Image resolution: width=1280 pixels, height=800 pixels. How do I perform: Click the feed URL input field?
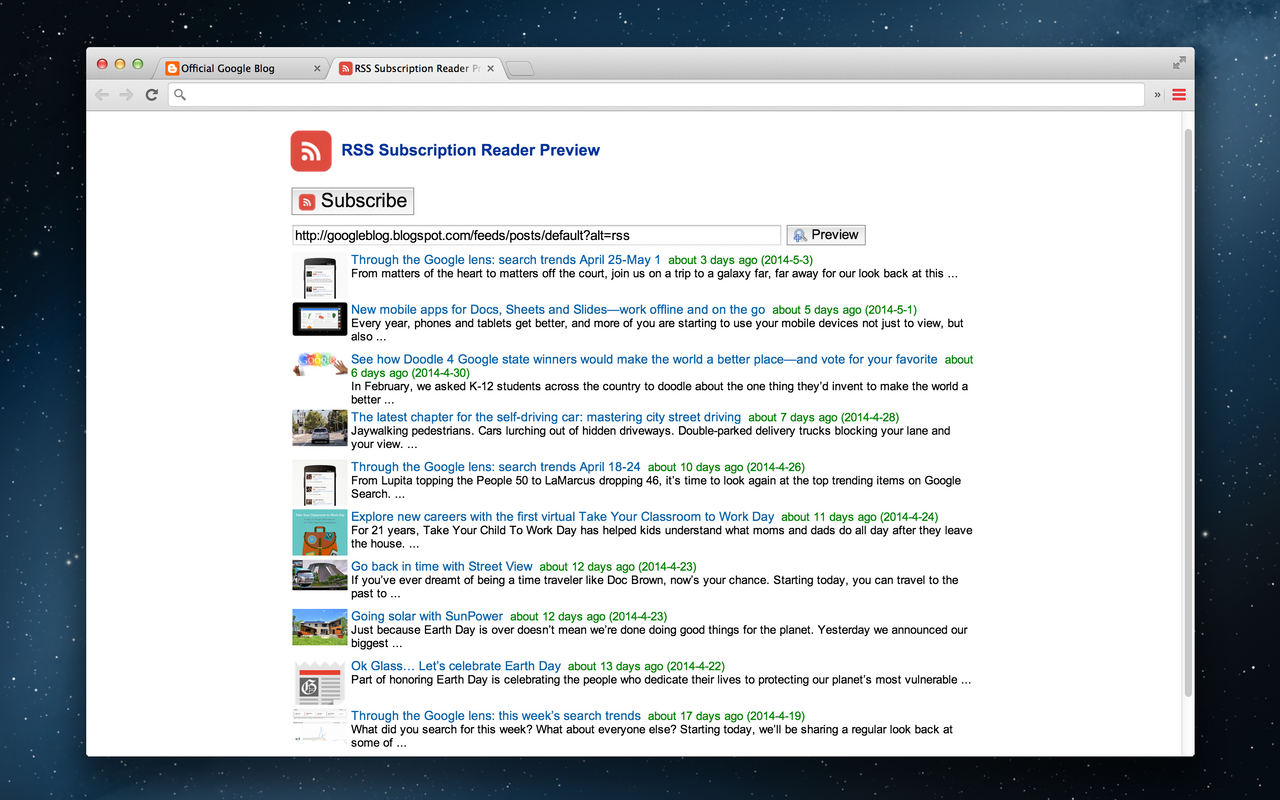[x=536, y=235]
